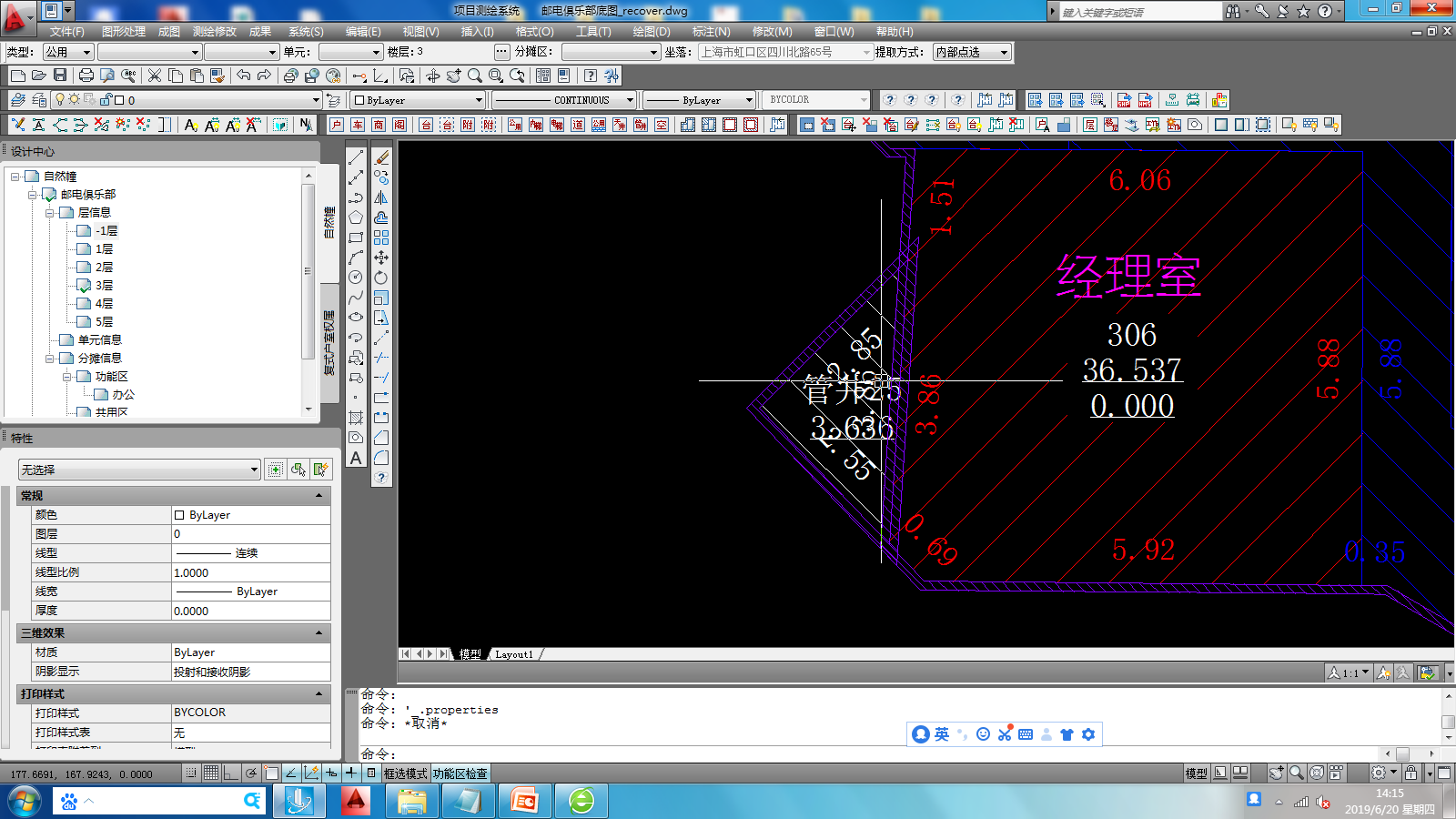Toggle the layer lock icon
The image size is (1456, 819).
tap(106, 100)
